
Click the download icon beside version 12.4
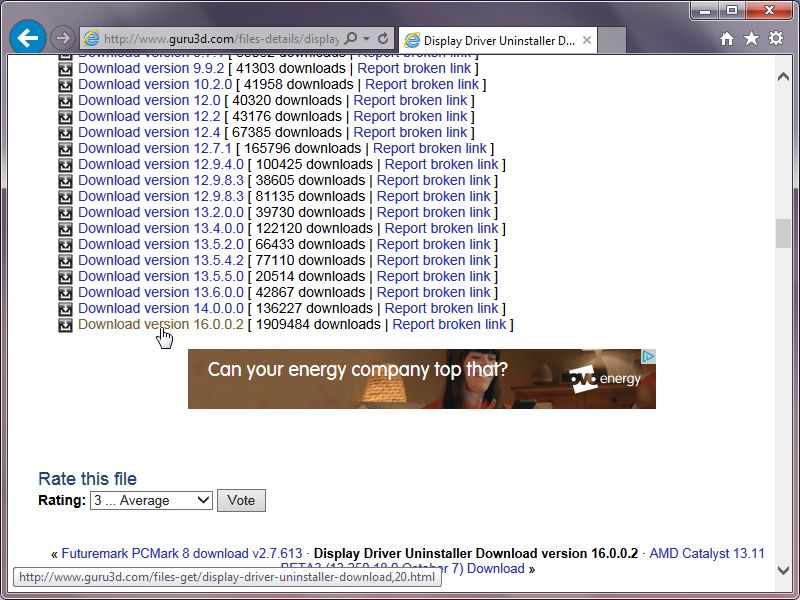coord(65,133)
